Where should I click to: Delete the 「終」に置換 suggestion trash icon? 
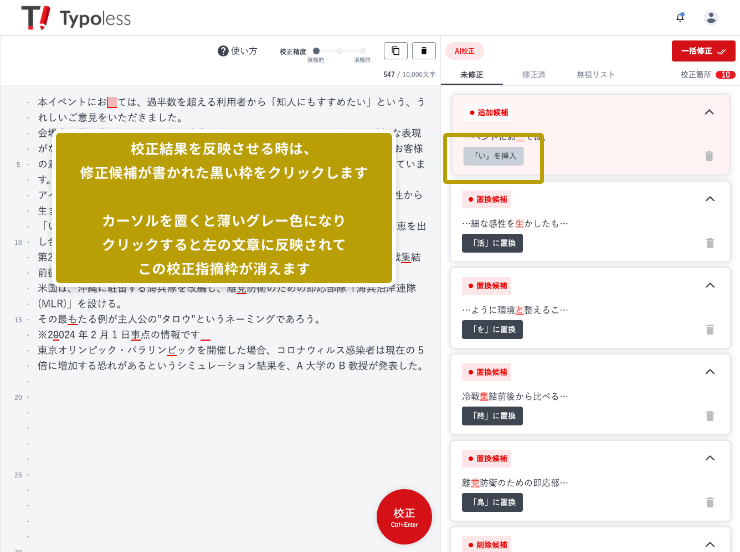[x=709, y=416]
